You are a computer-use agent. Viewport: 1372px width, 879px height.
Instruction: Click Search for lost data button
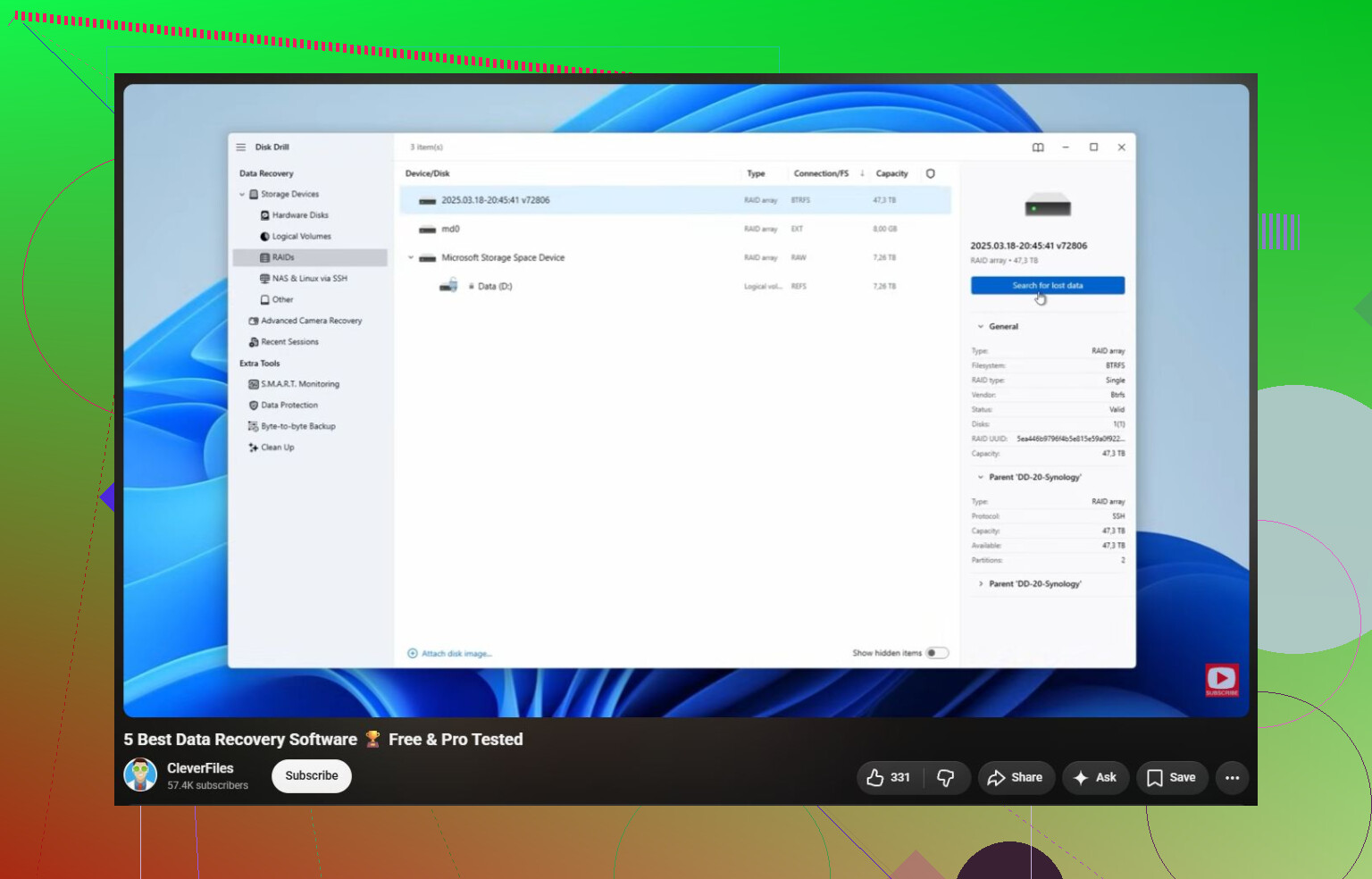click(x=1048, y=286)
